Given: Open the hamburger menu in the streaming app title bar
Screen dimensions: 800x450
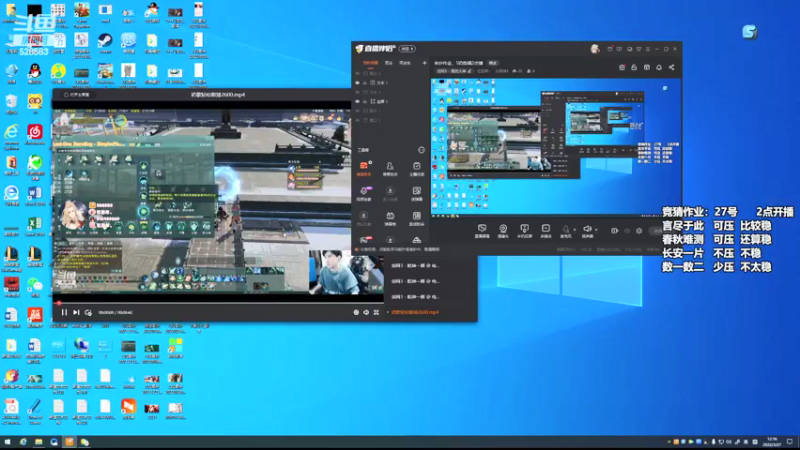Looking at the screenshot, I should pos(647,49).
